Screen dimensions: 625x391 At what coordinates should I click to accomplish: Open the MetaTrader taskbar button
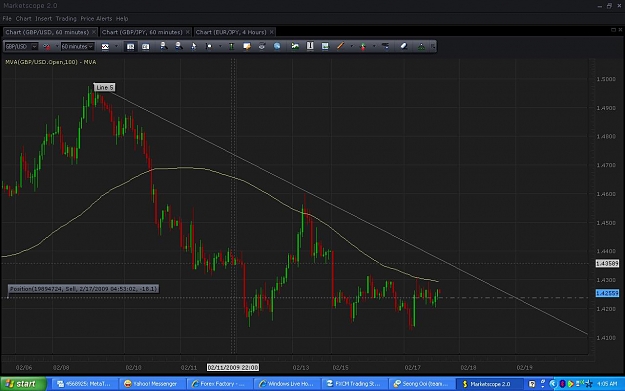[x=85, y=384]
